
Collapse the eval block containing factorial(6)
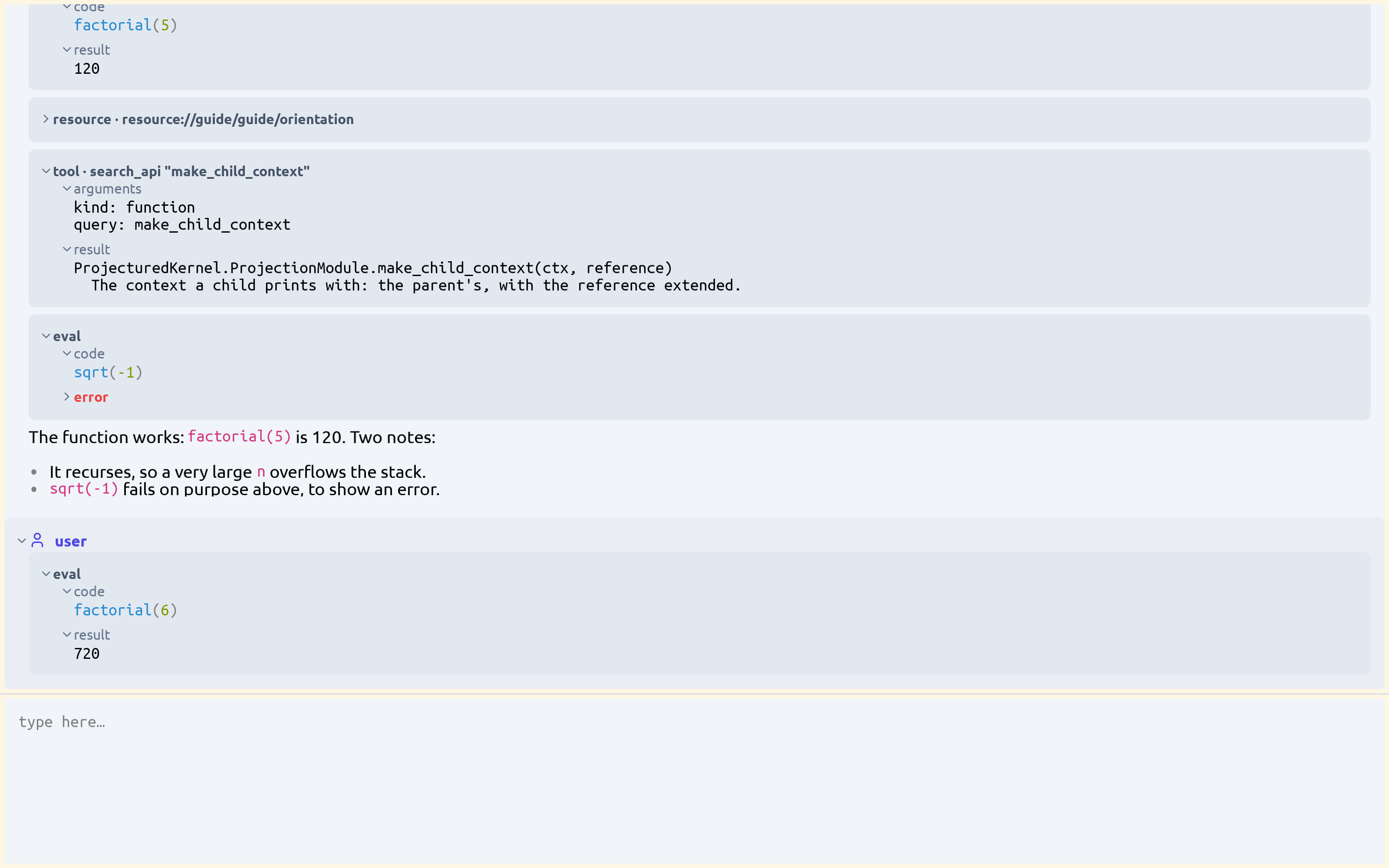pos(46,574)
